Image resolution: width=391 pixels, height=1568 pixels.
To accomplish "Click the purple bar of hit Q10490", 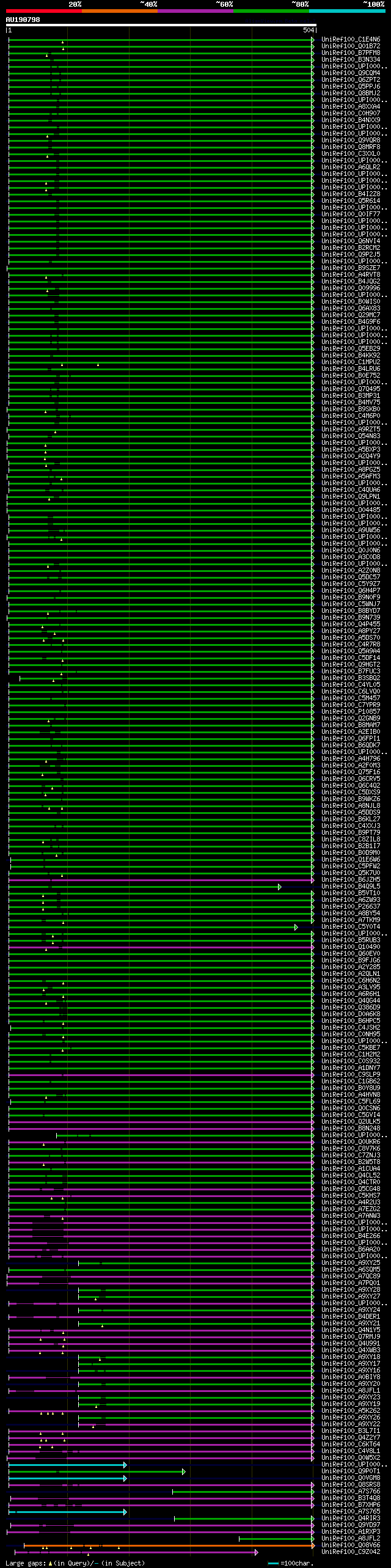I will [161, 947].
